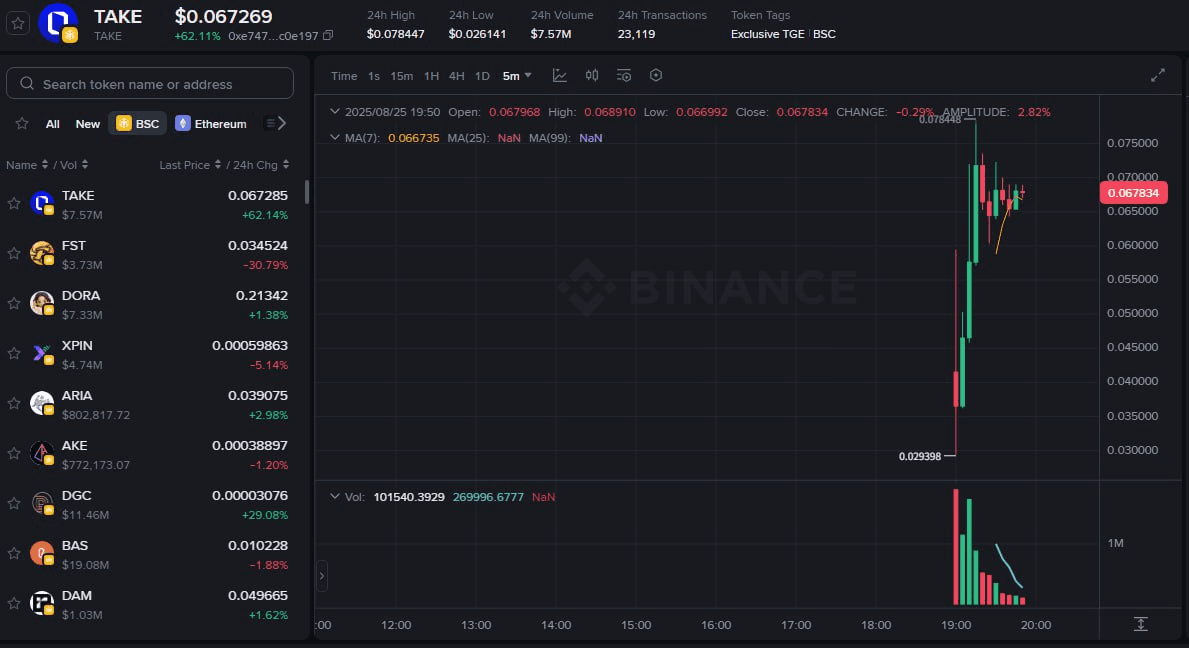Viewport: 1189px width, 648px height.
Task: Sort list by Last Price
Action: tap(190, 164)
